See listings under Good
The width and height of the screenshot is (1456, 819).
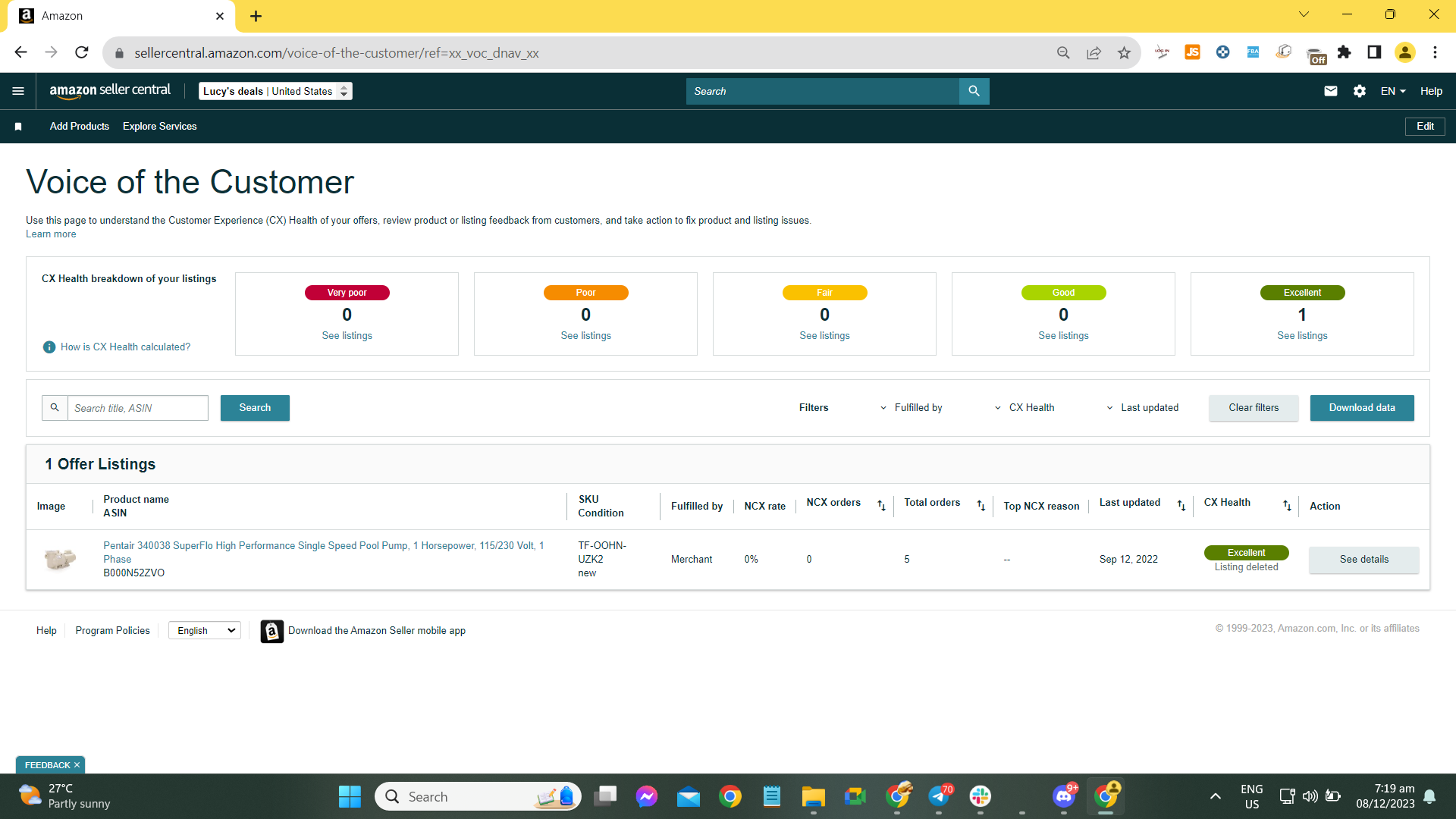click(1064, 336)
